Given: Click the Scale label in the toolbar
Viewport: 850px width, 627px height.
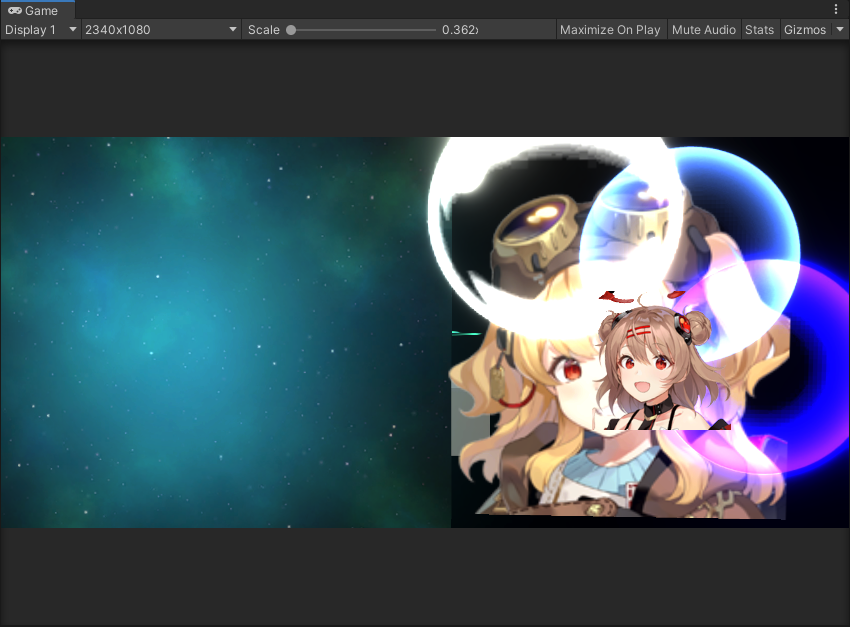Looking at the screenshot, I should [x=264, y=30].
